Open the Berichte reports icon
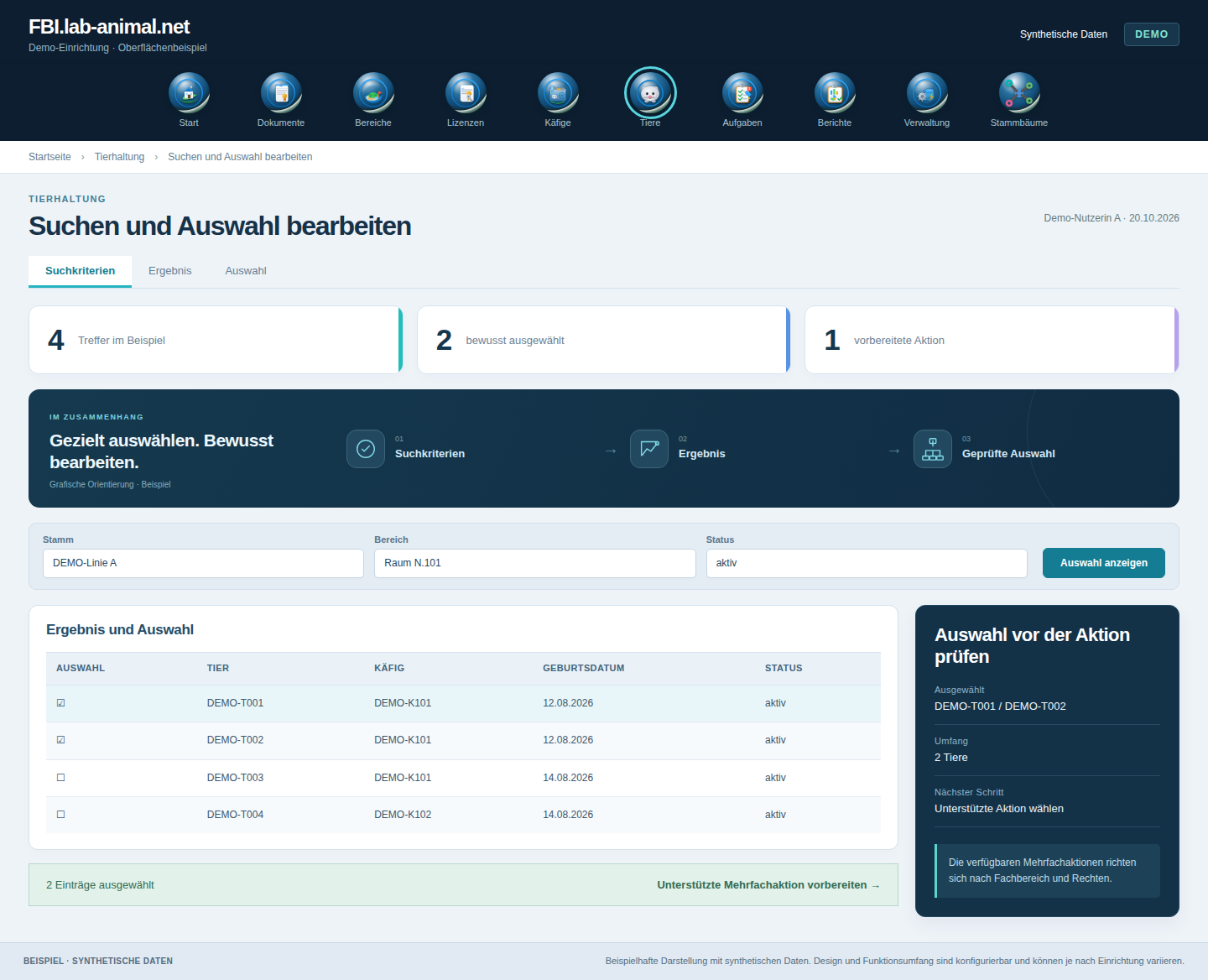 (835, 93)
